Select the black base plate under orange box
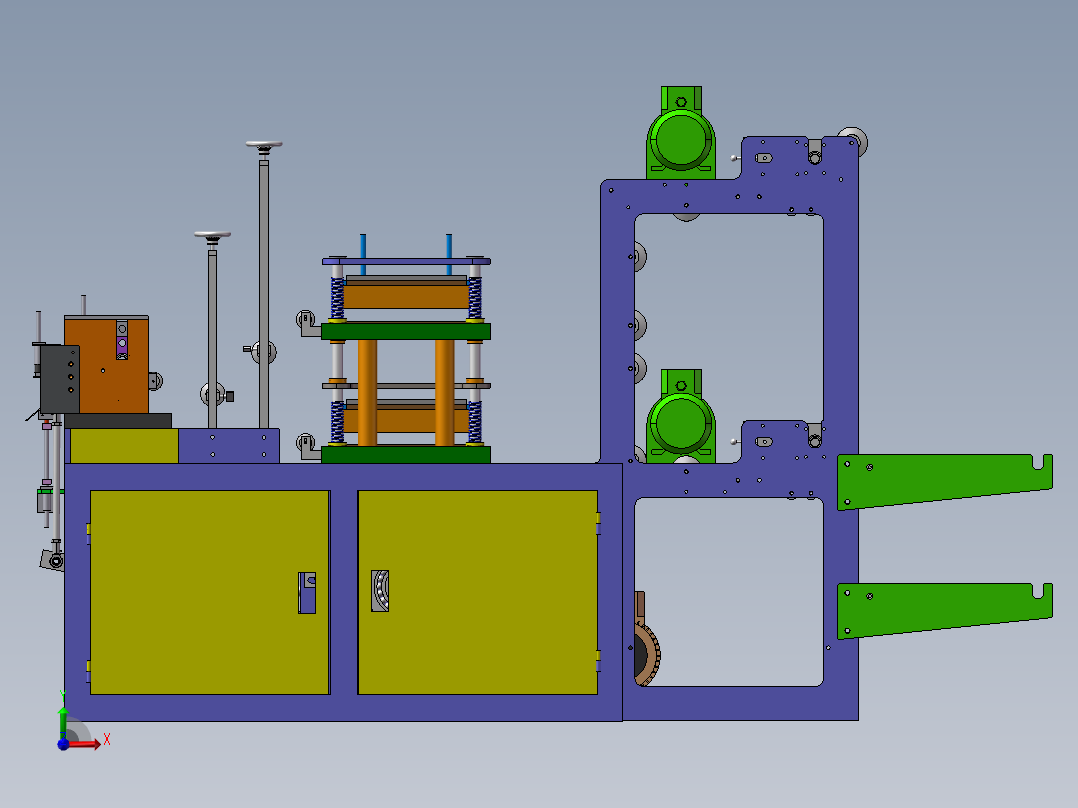The width and height of the screenshot is (1078, 808). [x=118, y=421]
